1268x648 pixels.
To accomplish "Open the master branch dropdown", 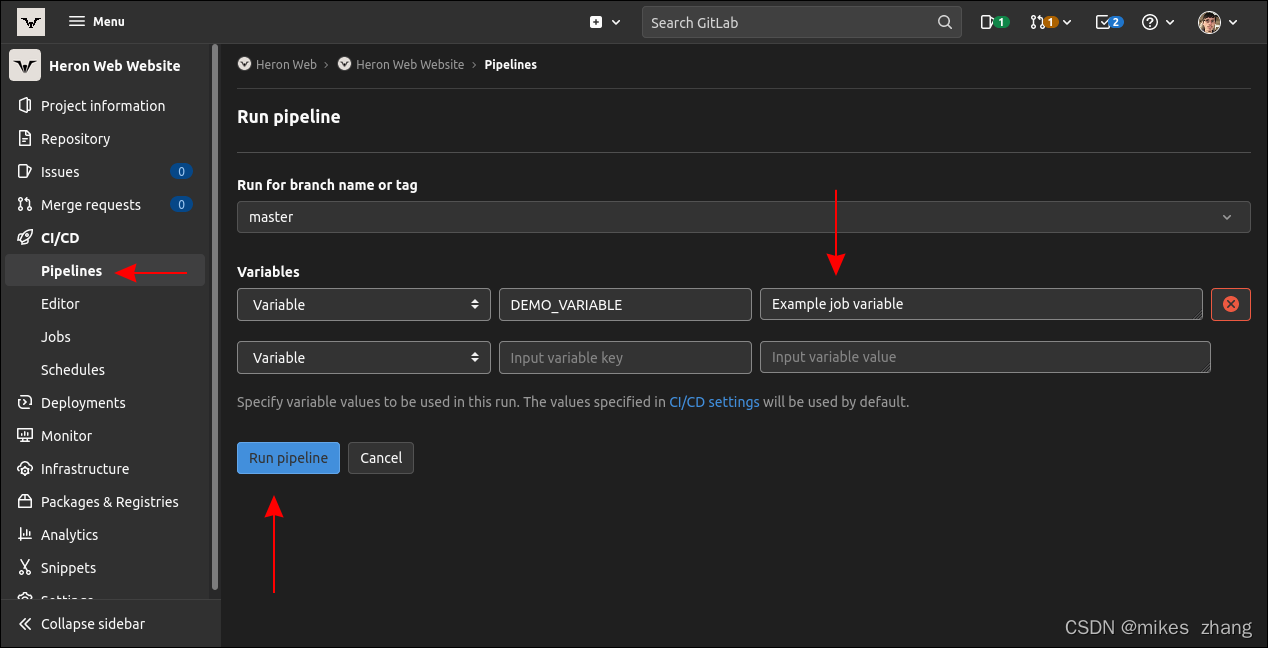I will 744,217.
